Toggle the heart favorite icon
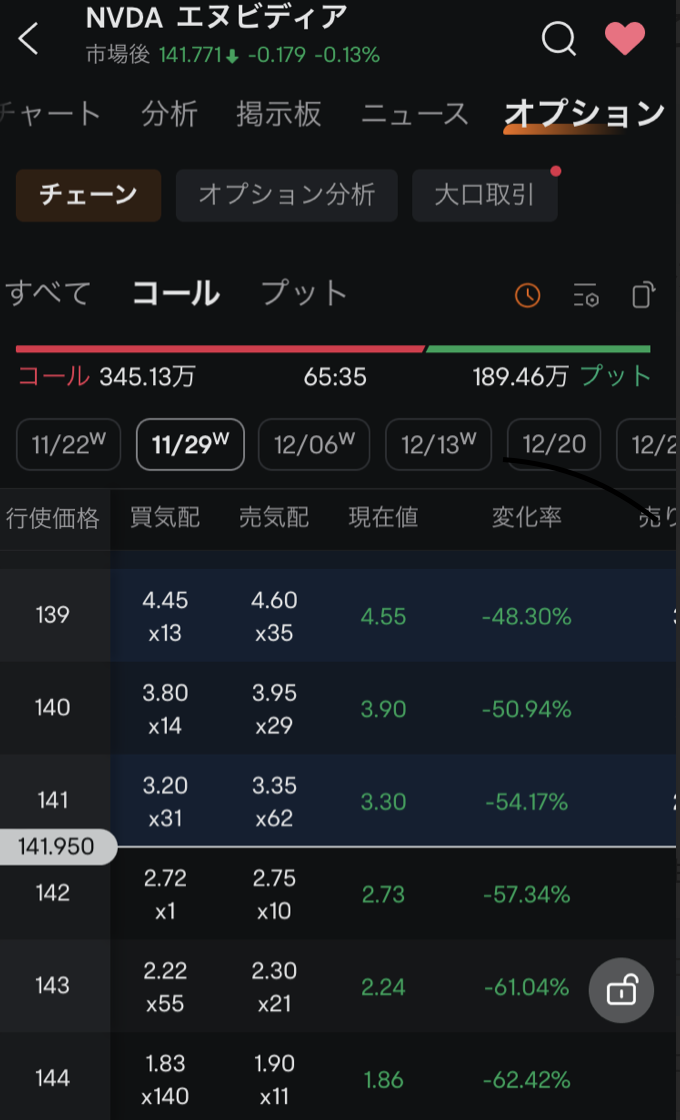Screen dimensions: 680x1120 626,40
